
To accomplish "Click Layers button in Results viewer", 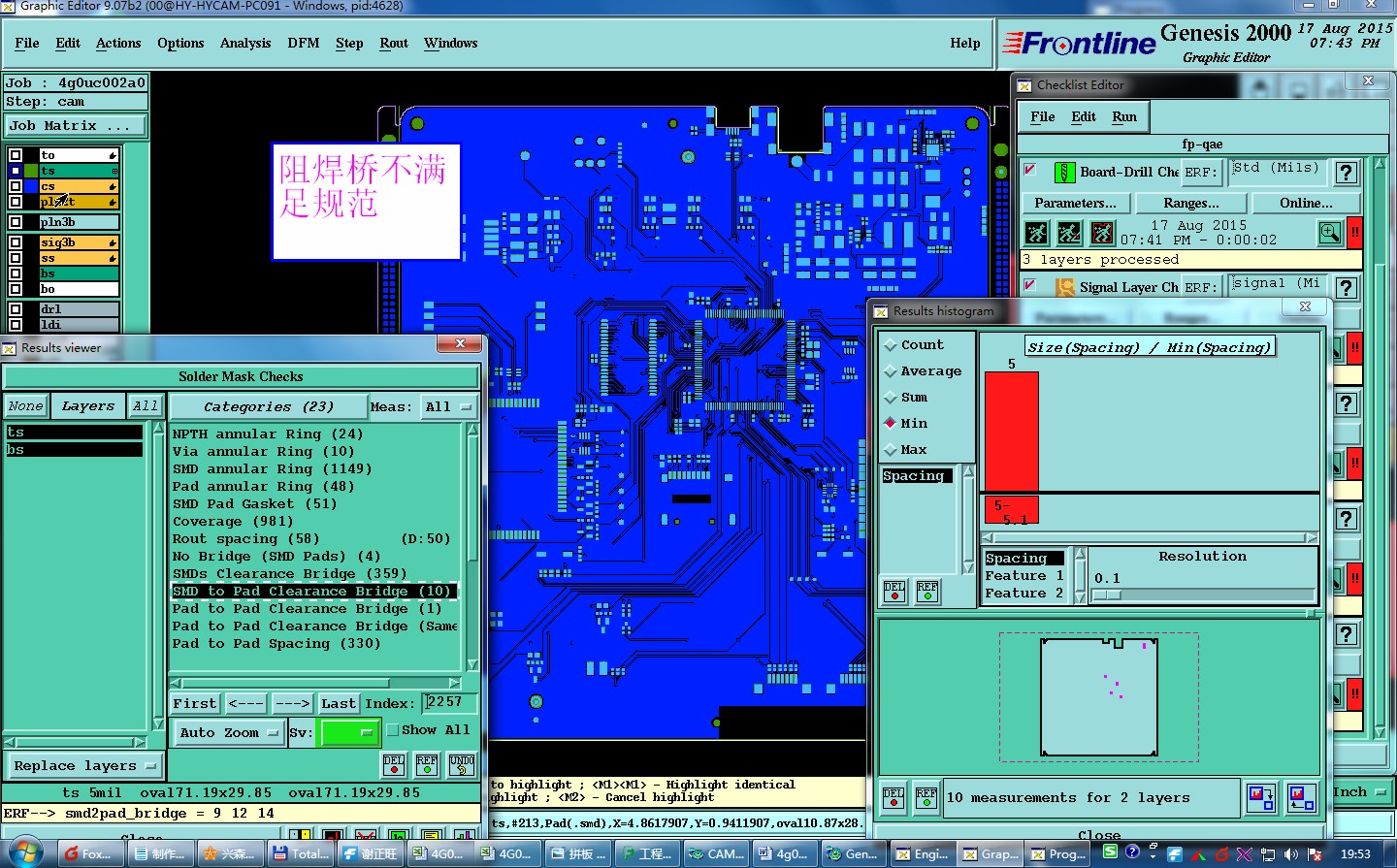I will tap(88, 407).
